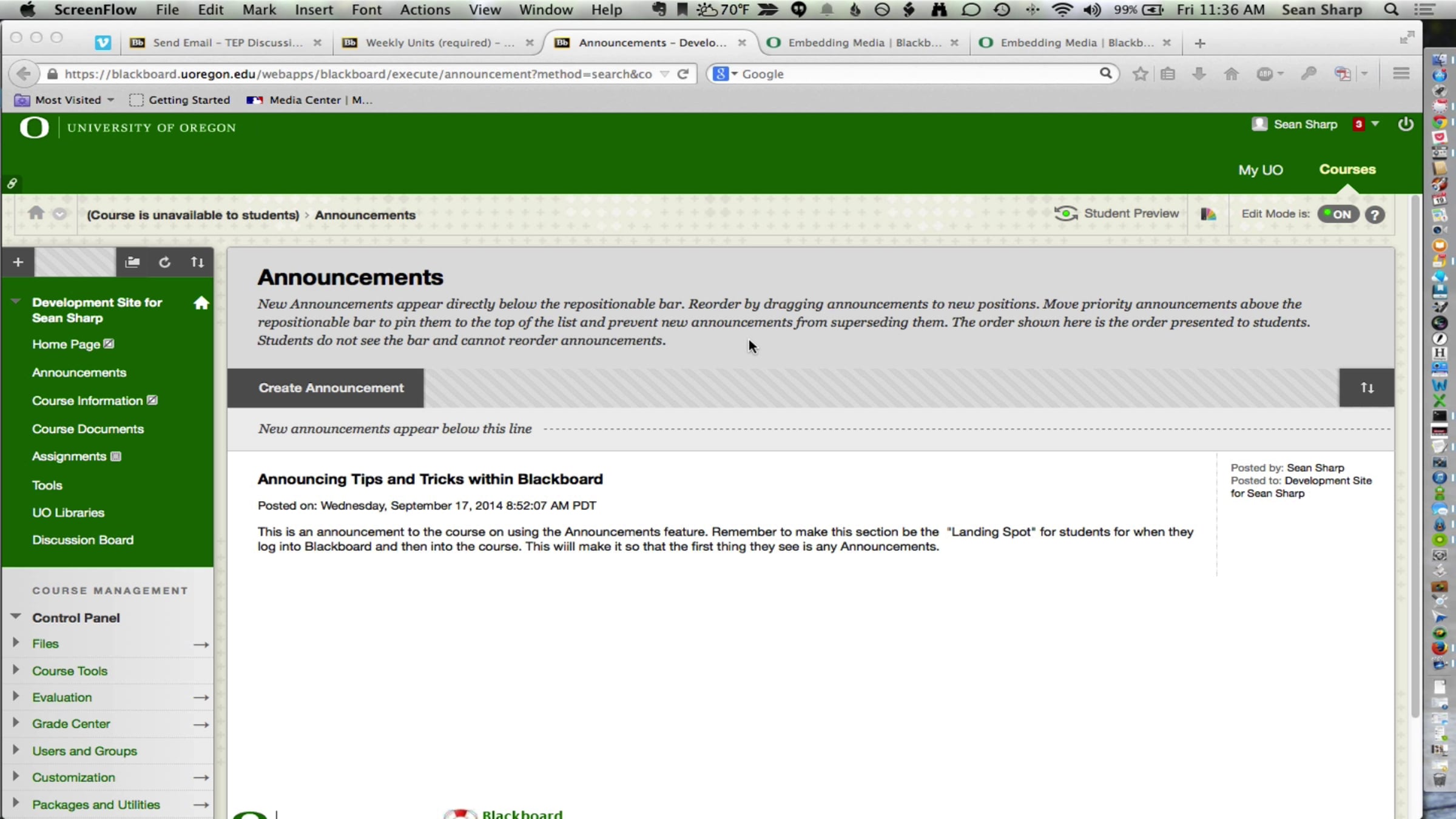Open the Tools course menu link
The height and width of the screenshot is (819, 1456).
(47, 485)
